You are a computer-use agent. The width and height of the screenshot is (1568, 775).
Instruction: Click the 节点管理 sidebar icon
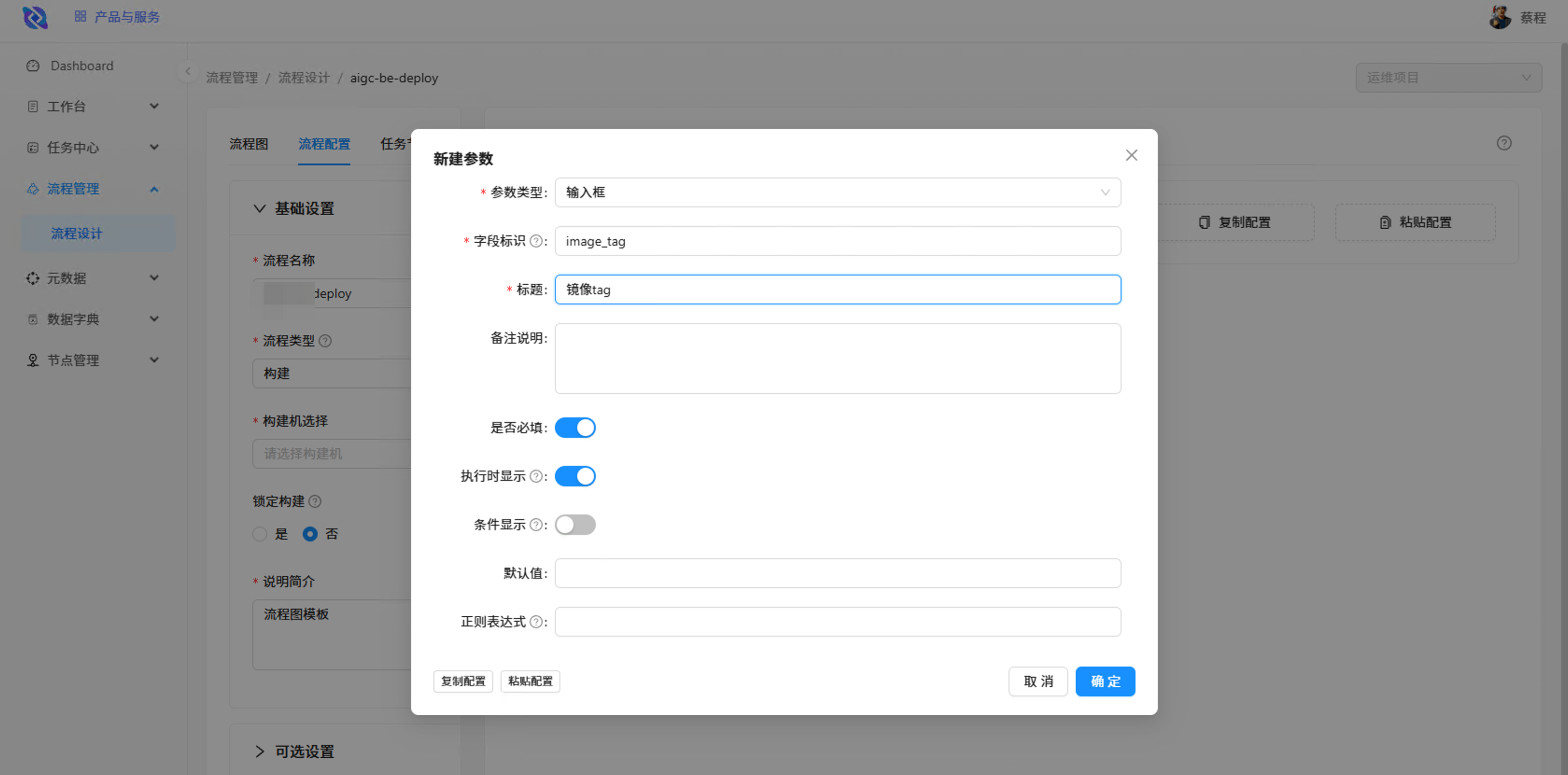click(33, 360)
